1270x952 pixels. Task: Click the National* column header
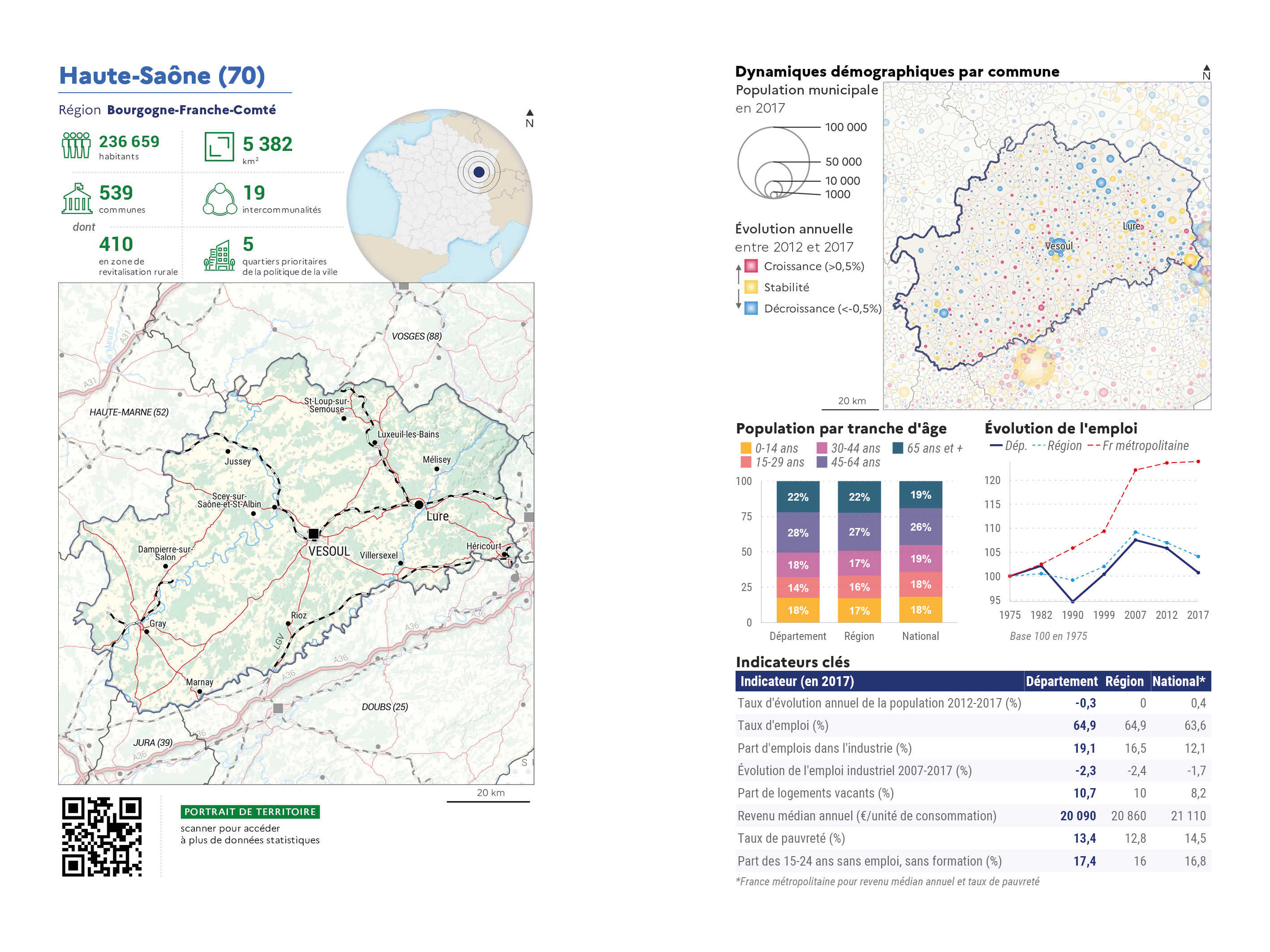click(1179, 681)
